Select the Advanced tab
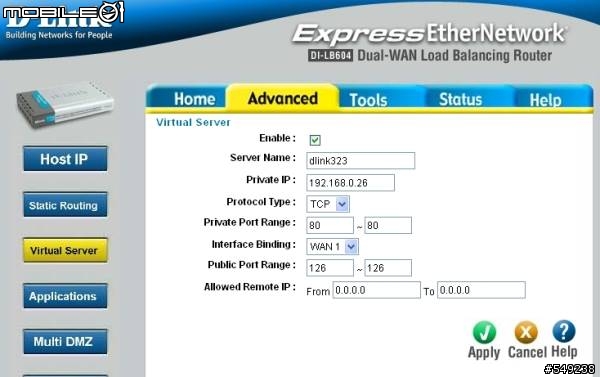This screenshot has height=377, width=600. pyautogui.click(x=283, y=98)
